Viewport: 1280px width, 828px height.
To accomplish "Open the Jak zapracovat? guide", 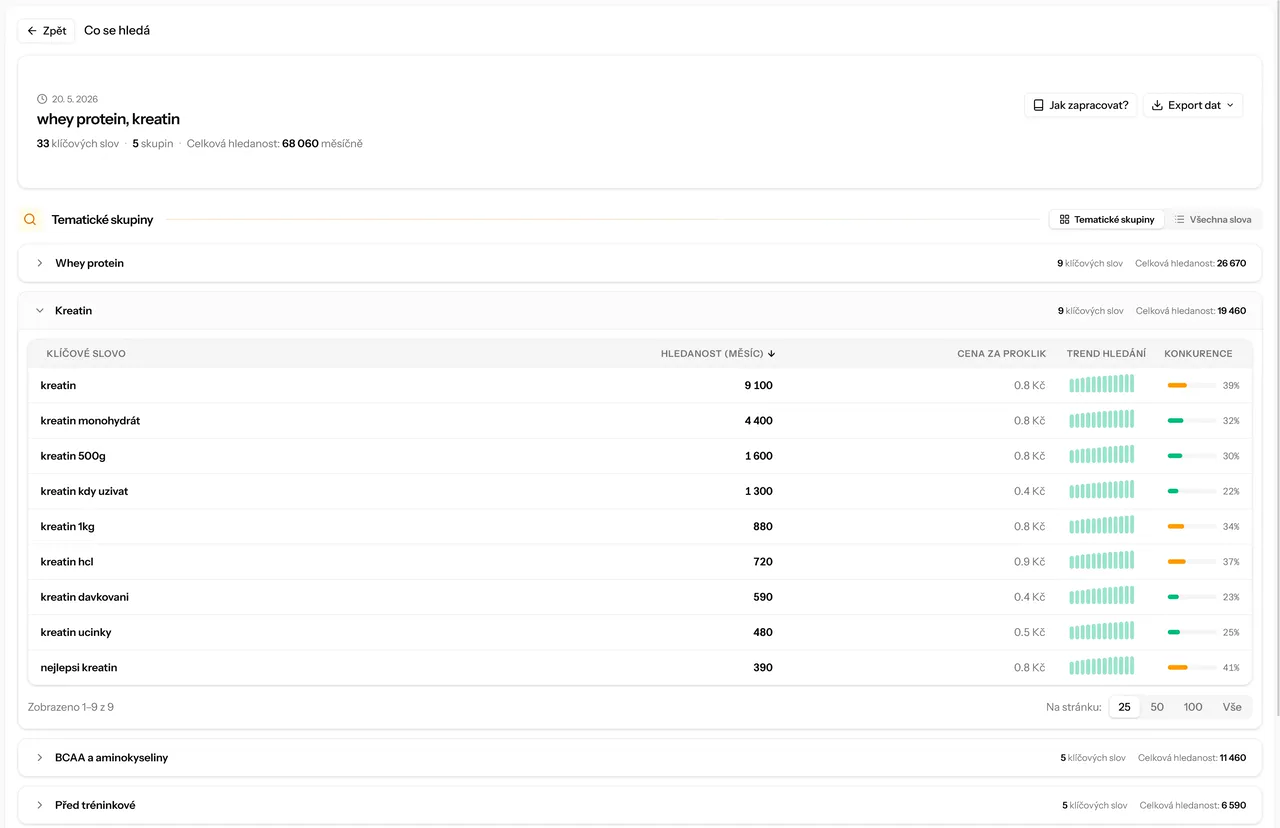I will (1080, 105).
